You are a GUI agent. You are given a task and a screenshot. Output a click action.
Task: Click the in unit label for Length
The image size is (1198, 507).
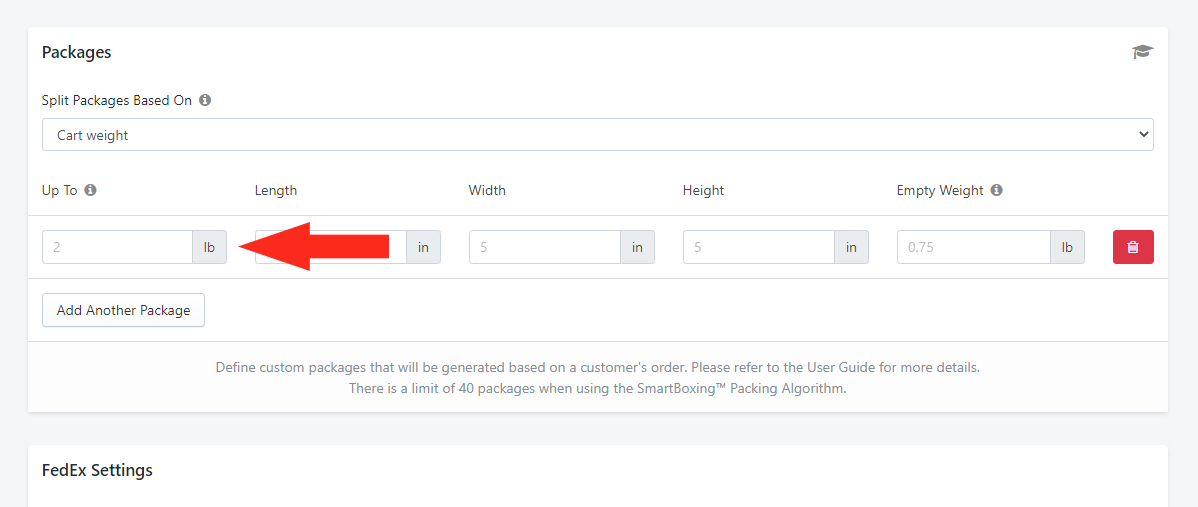tap(423, 247)
